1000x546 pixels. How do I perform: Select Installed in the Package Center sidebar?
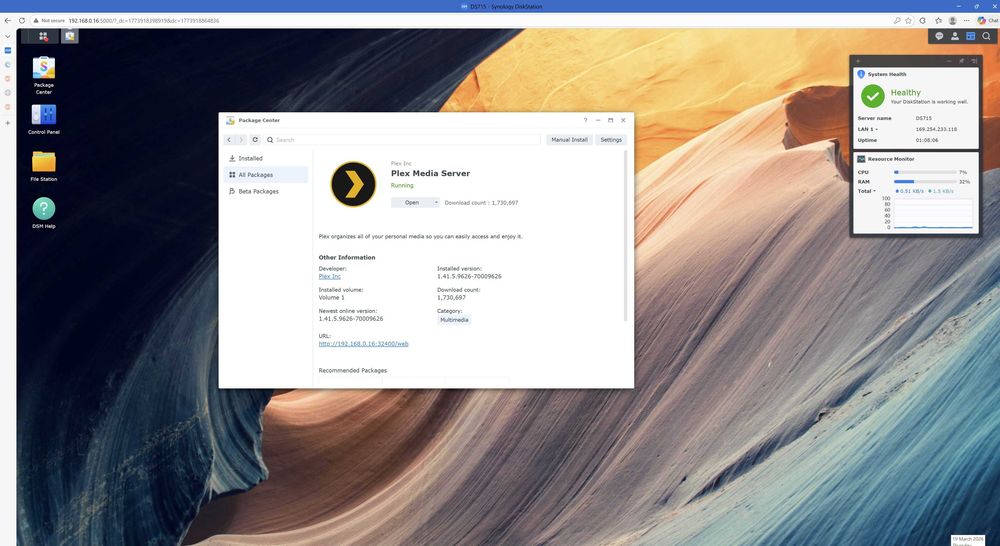coord(266,158)
